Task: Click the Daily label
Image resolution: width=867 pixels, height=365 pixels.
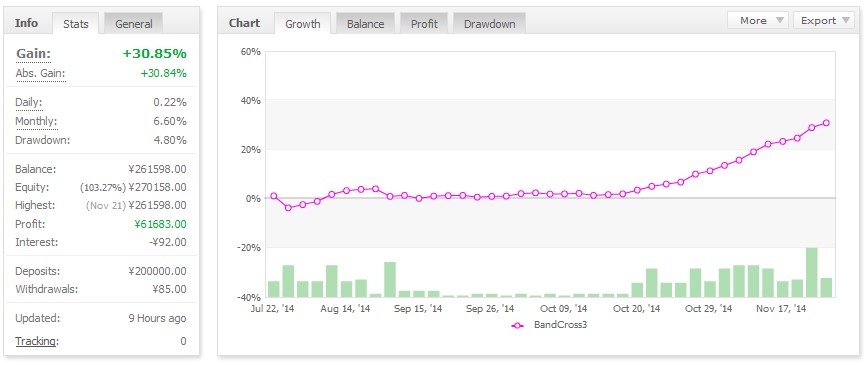Action: [29, 102]
